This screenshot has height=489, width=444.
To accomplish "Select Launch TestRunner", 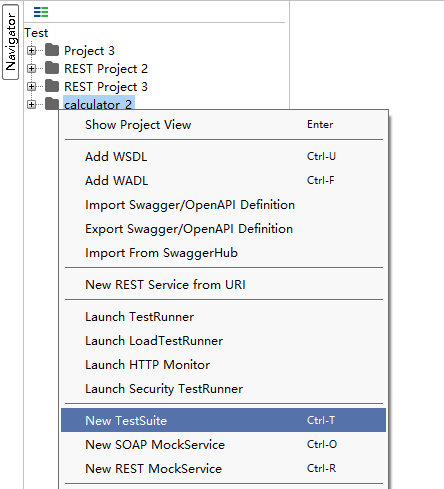I will coord(223,317).
